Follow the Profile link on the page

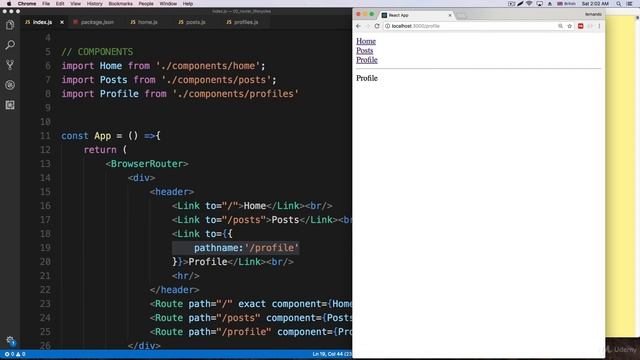(x=367, y=60)
